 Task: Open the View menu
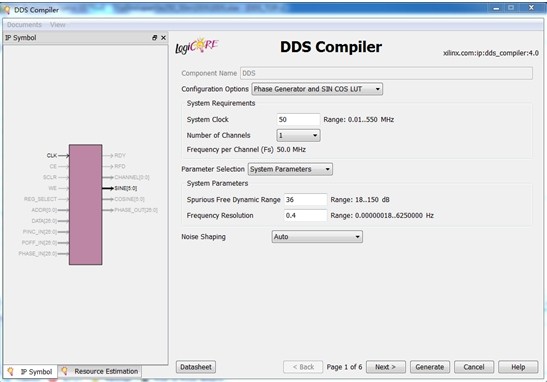point(58,25)
